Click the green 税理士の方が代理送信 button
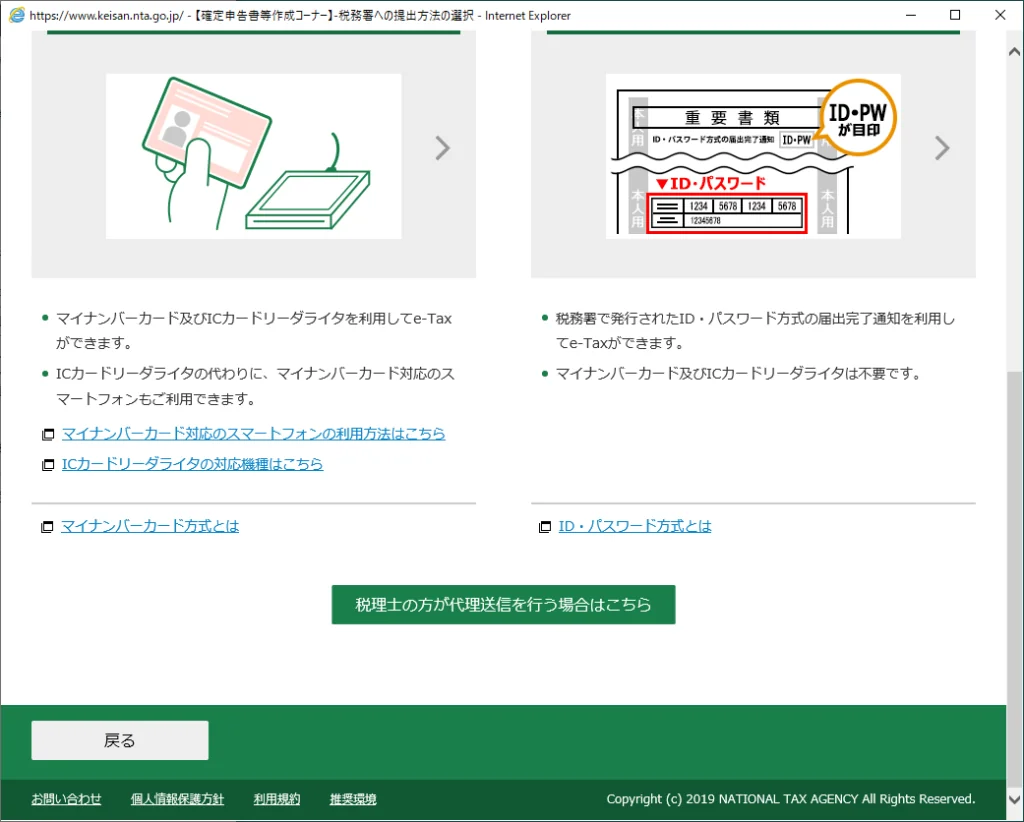The image size is (1024, 822). pos(503,605)
